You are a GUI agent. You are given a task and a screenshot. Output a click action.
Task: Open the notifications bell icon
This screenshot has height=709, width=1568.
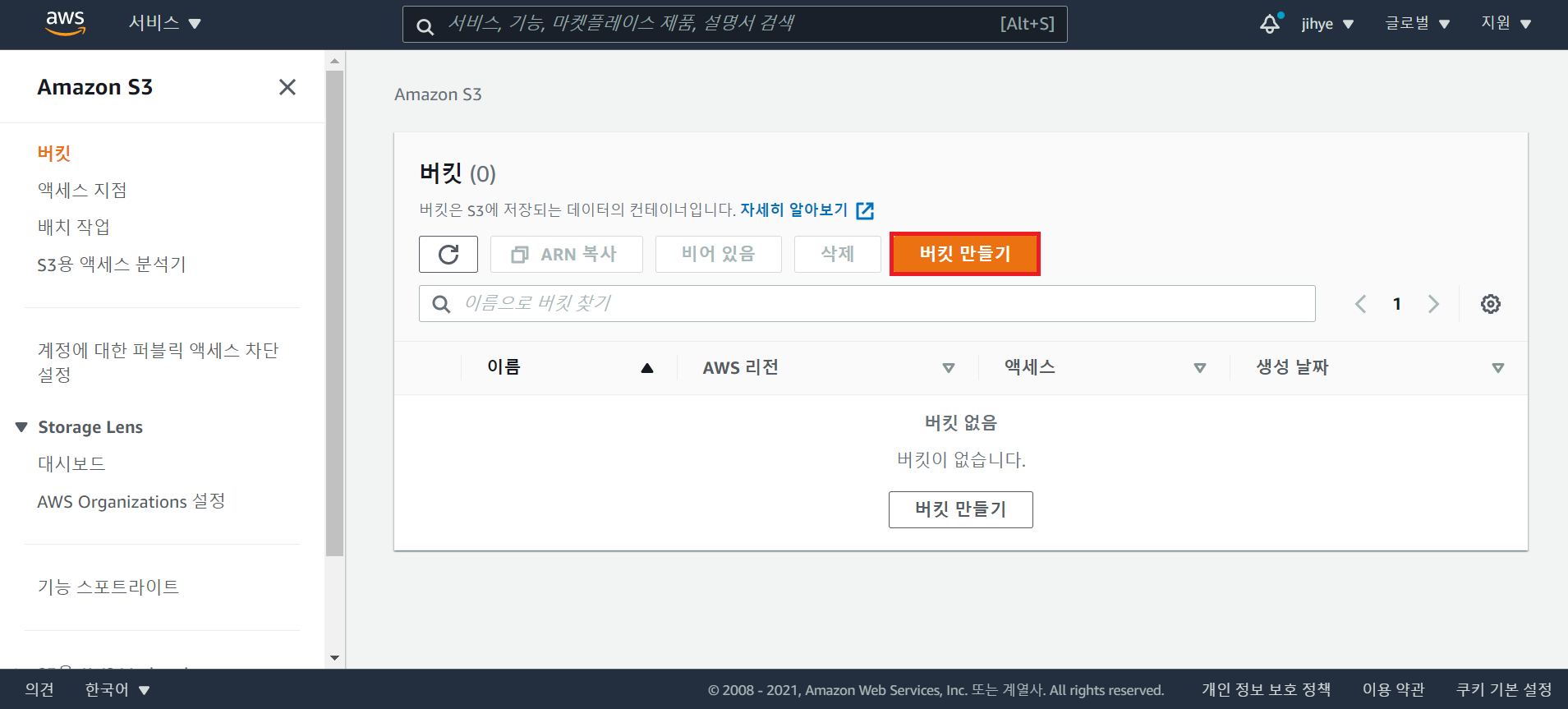tap(1270, 24)
